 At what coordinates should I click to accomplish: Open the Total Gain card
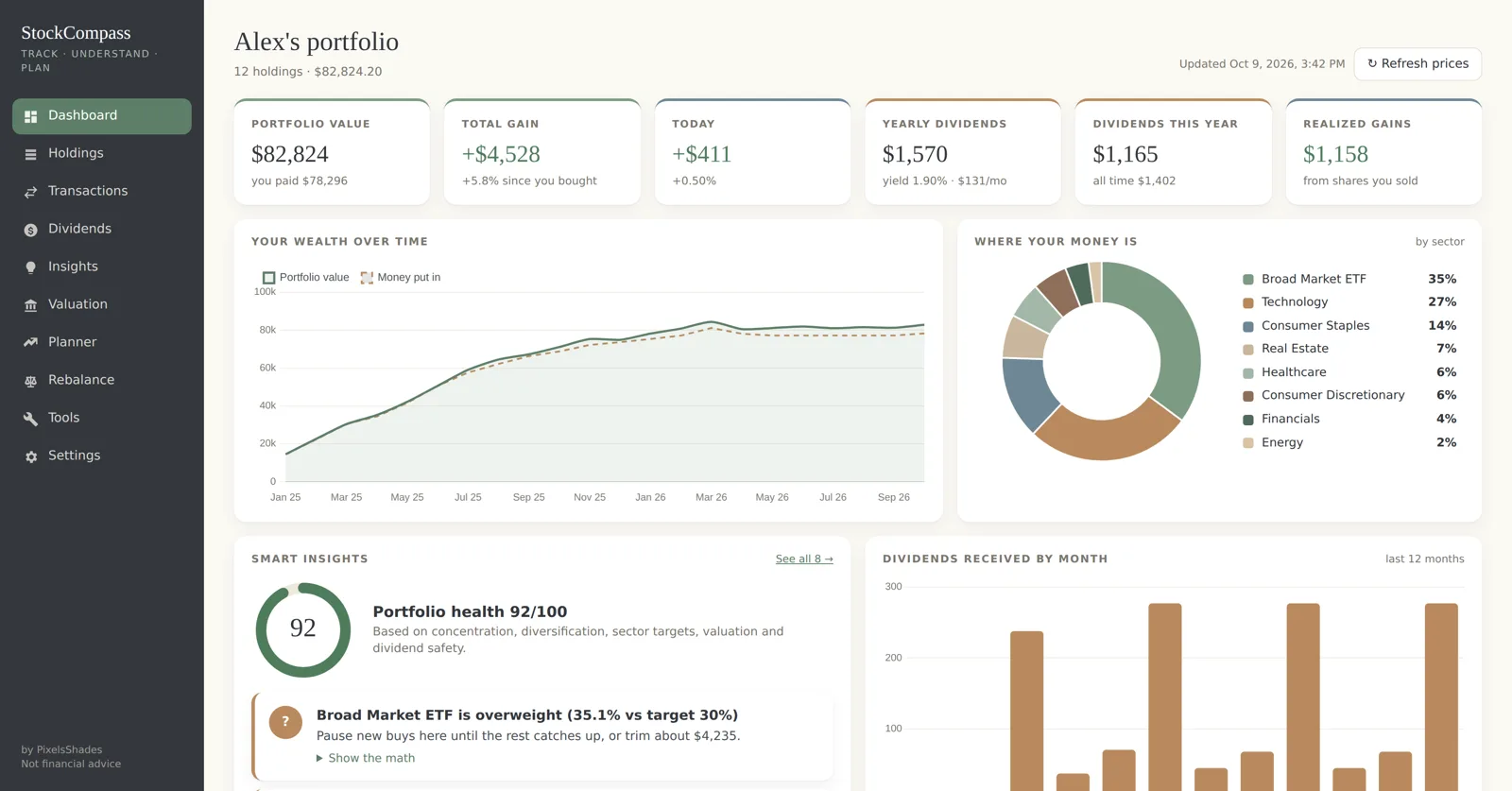click(542, 151)
